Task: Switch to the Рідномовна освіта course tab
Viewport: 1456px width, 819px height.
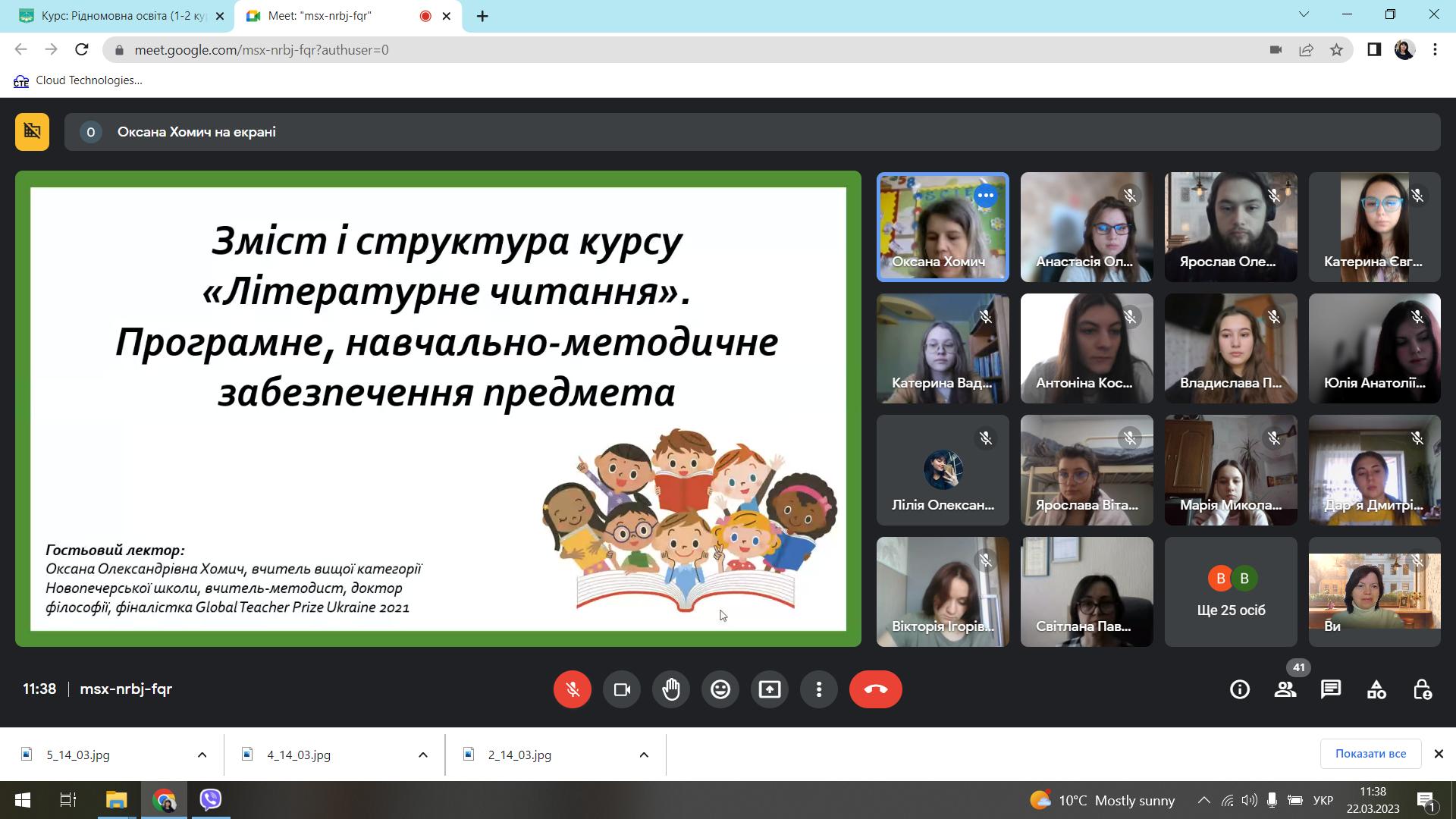Action: click(x=121, y=16)
